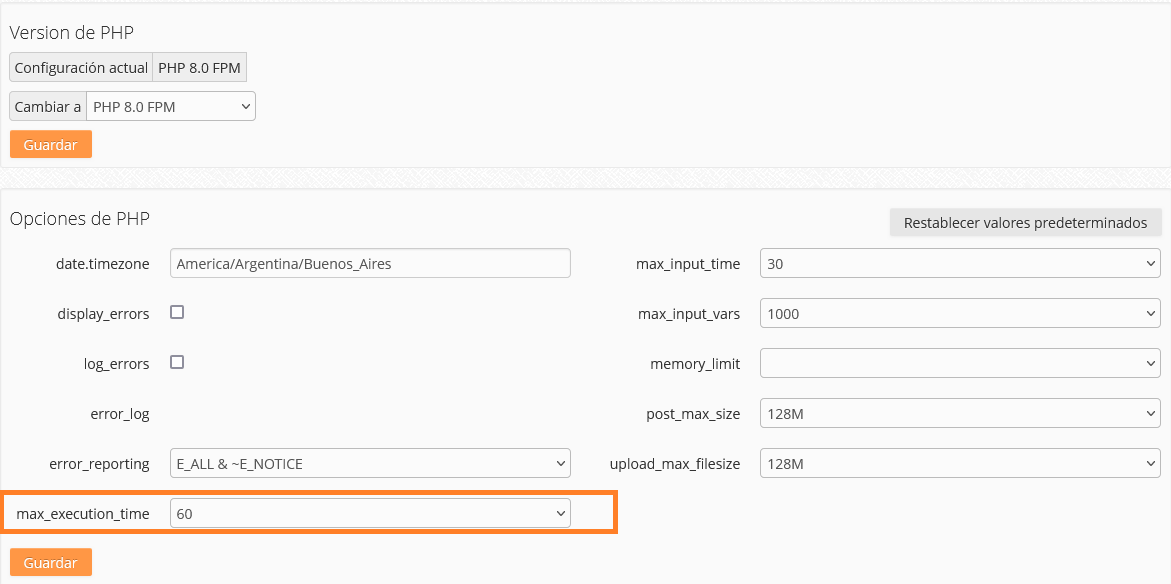Click the PHP 8.0 FPM current configuration badge
Screen dimensions: 1171x584
pos(200,68)
